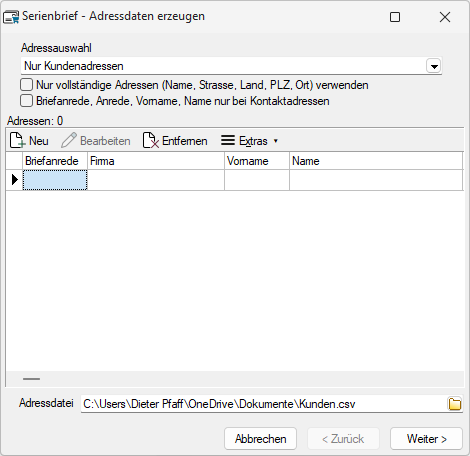
Task: Toggle Briefanrede nur bei Kontaktadressen checkbox
Action: tap(26, 101)
